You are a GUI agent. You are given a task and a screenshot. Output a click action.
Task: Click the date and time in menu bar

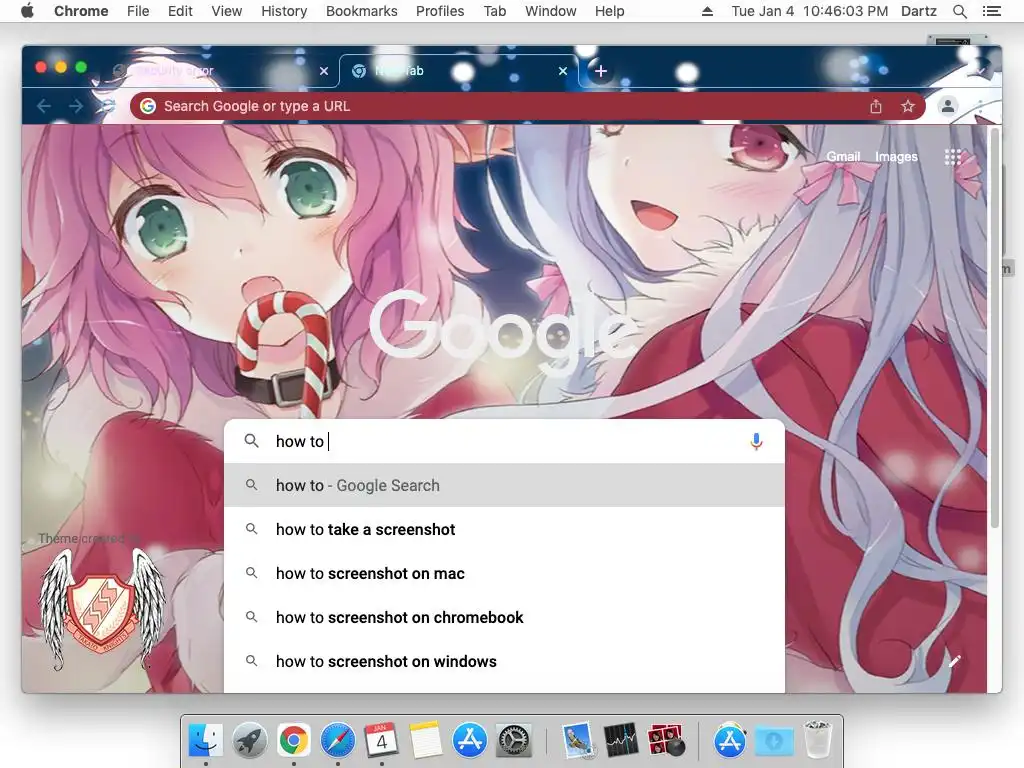[x=809, y=11]
